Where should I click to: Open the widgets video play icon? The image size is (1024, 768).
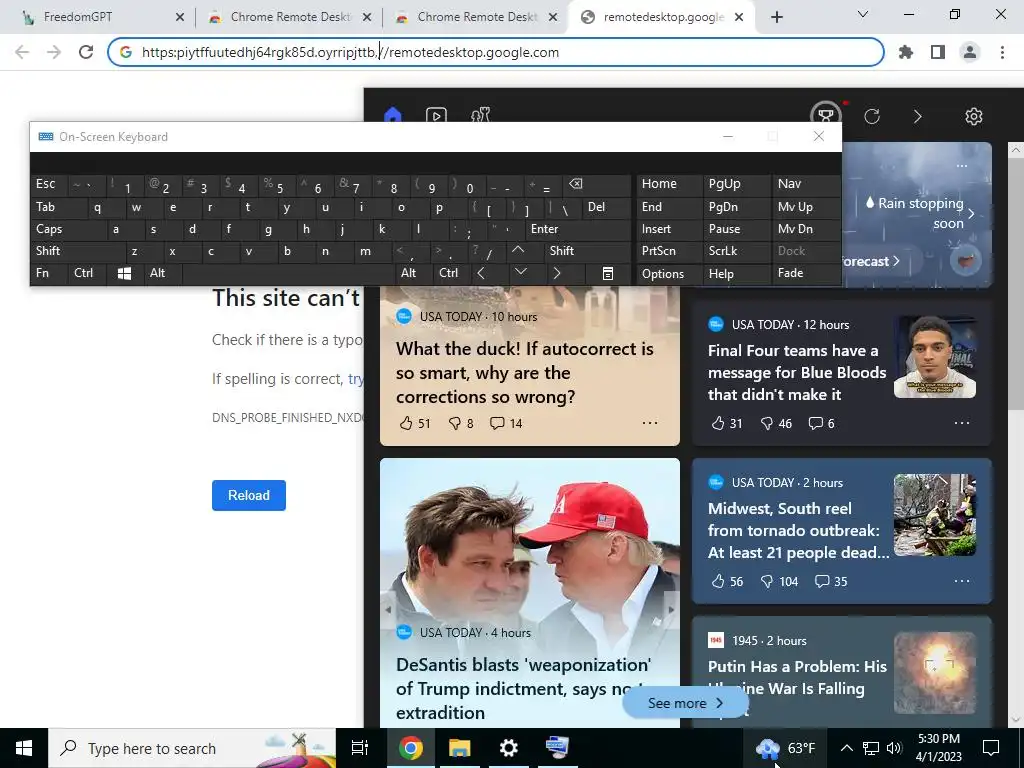tap(436, 115)
